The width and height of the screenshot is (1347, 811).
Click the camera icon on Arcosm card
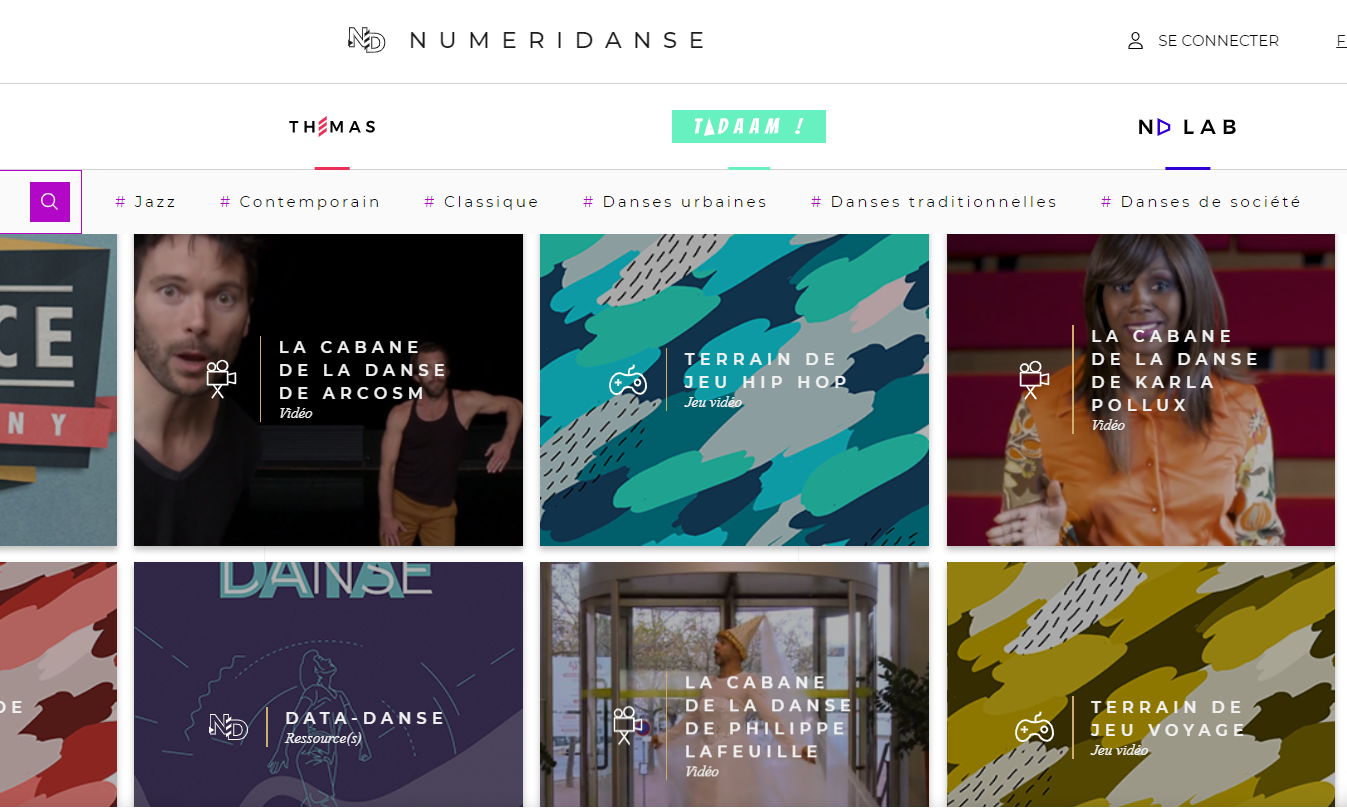tap(220, 378)
